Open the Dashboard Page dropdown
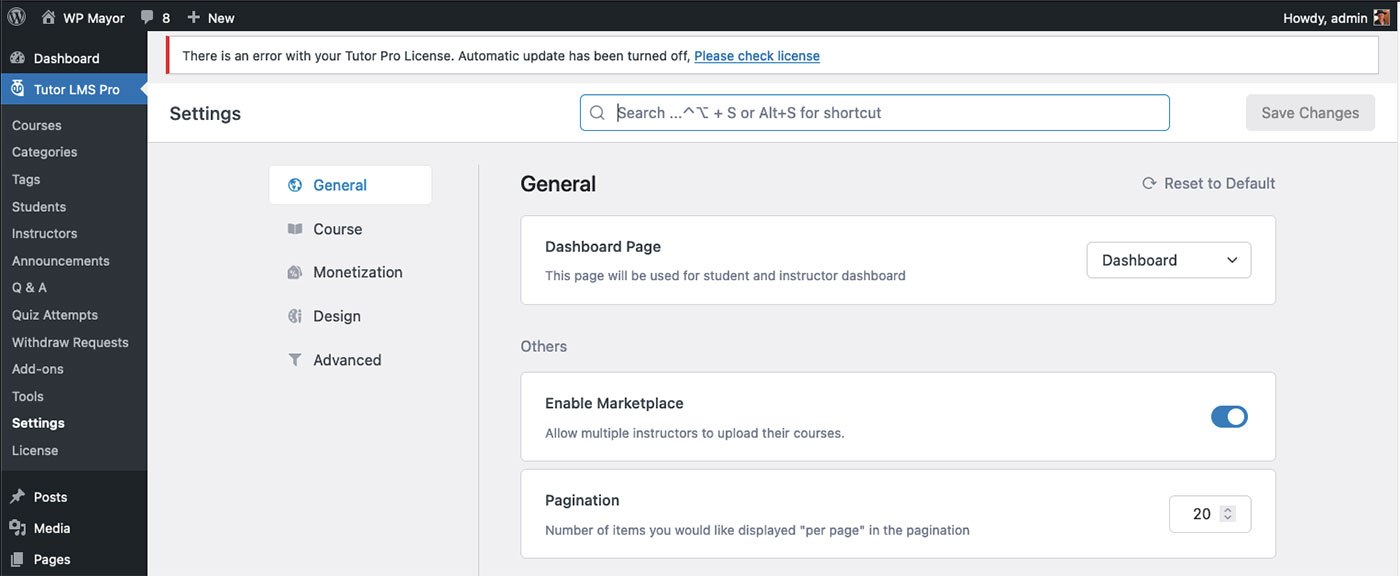 coord(1168,260)
